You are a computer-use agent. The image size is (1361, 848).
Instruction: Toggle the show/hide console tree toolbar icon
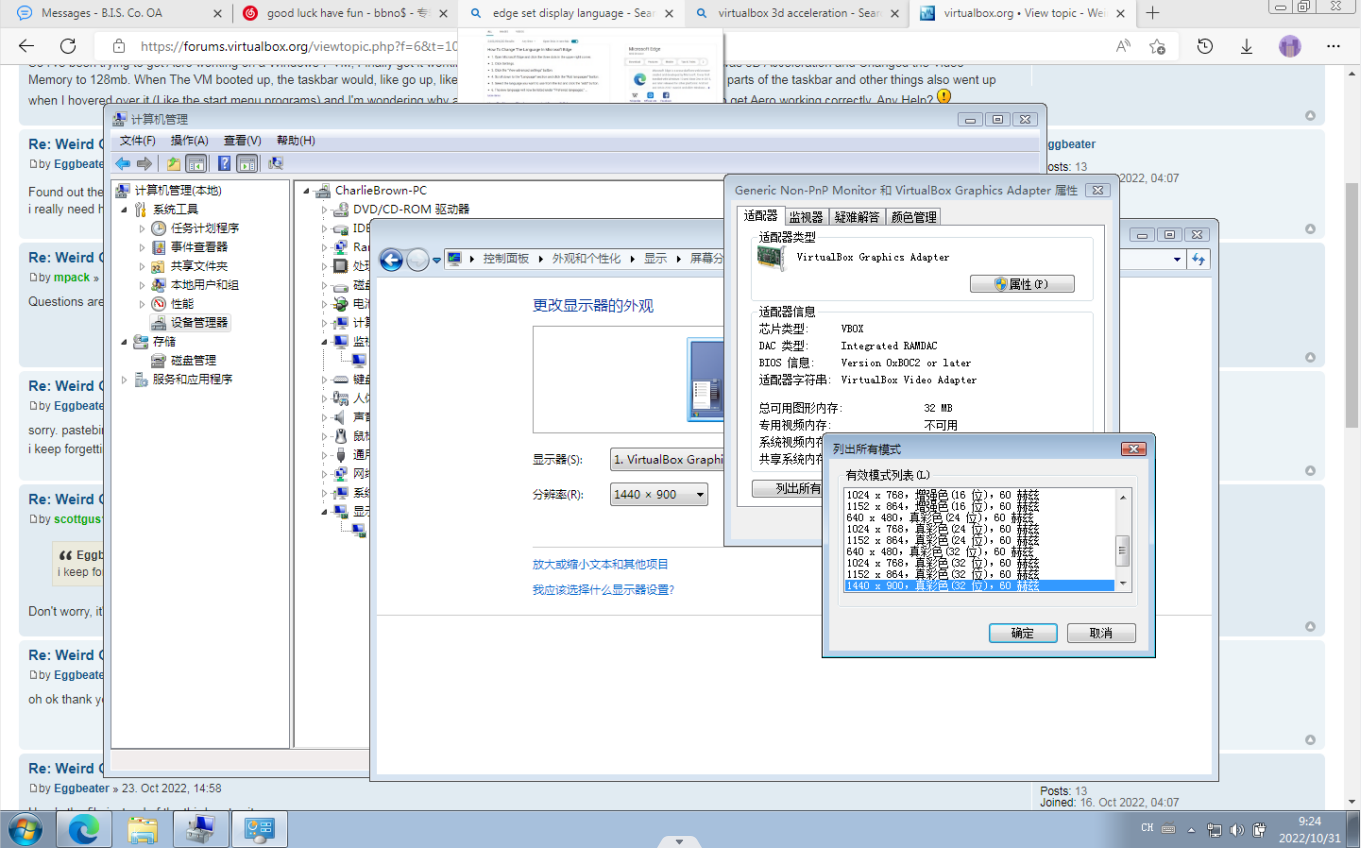tap(196, 163)
